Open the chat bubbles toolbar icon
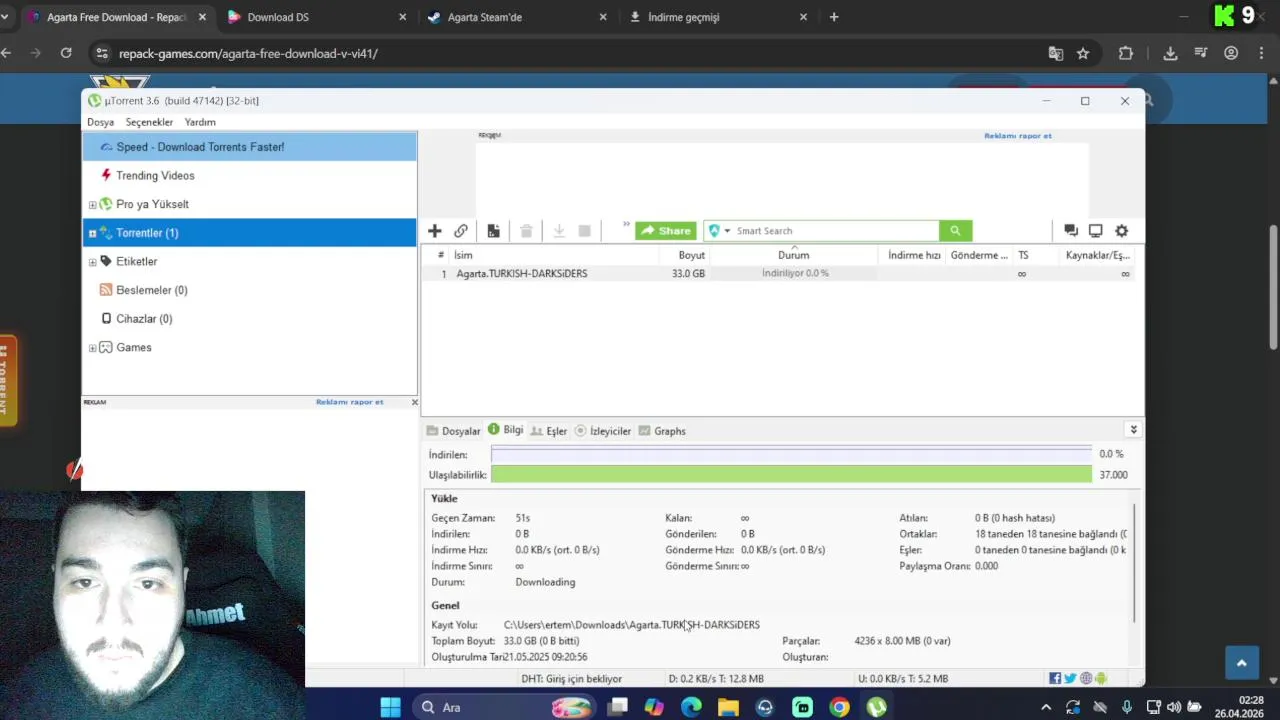 coord(1070,231)
